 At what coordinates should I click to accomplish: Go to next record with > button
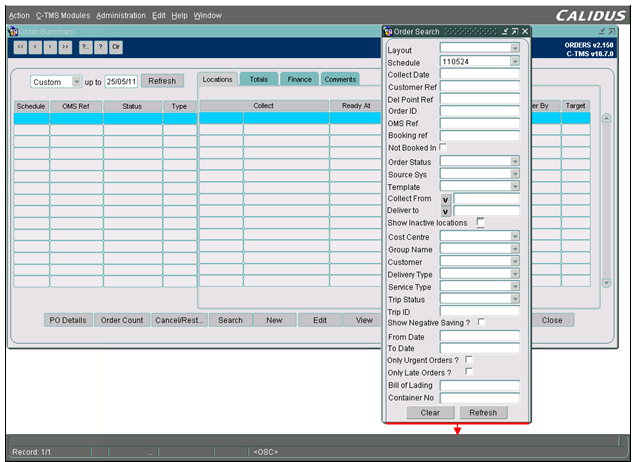point(50,47)
